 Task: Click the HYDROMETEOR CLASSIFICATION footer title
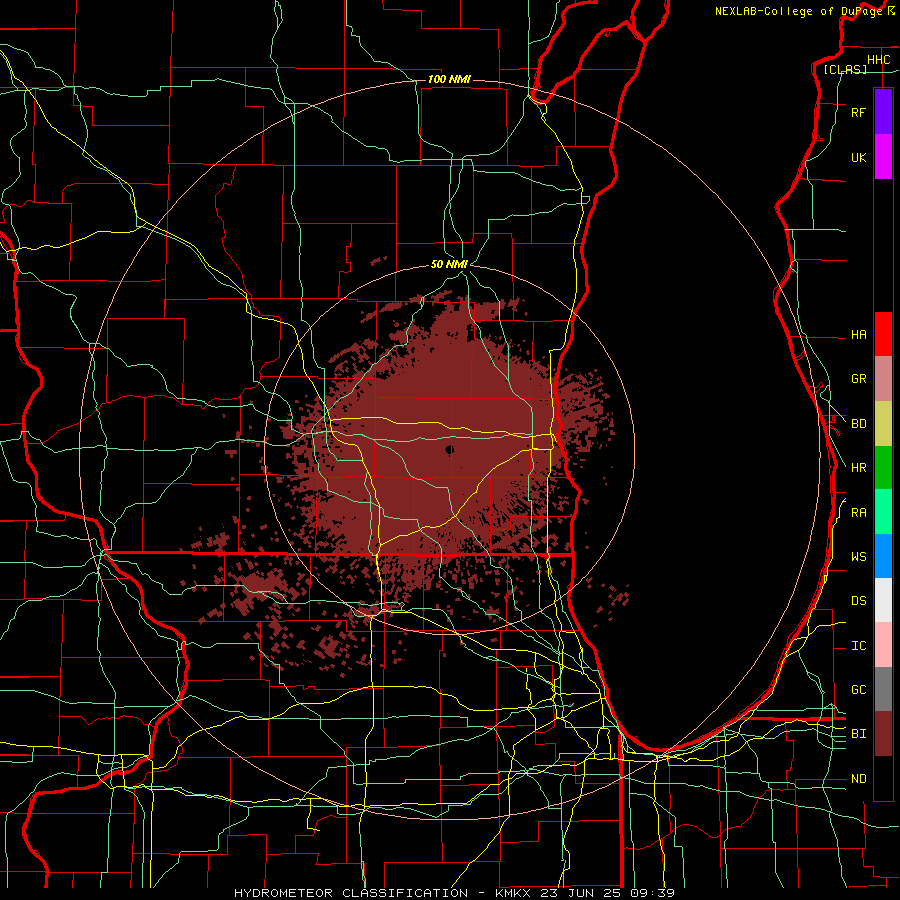[x=351, y=893]
